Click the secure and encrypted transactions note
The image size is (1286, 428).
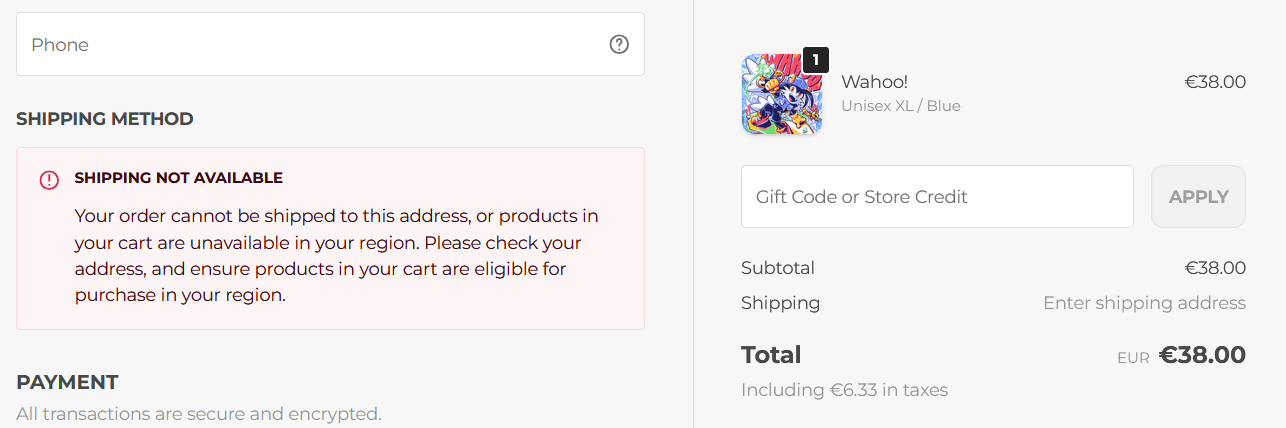[199, 413]
